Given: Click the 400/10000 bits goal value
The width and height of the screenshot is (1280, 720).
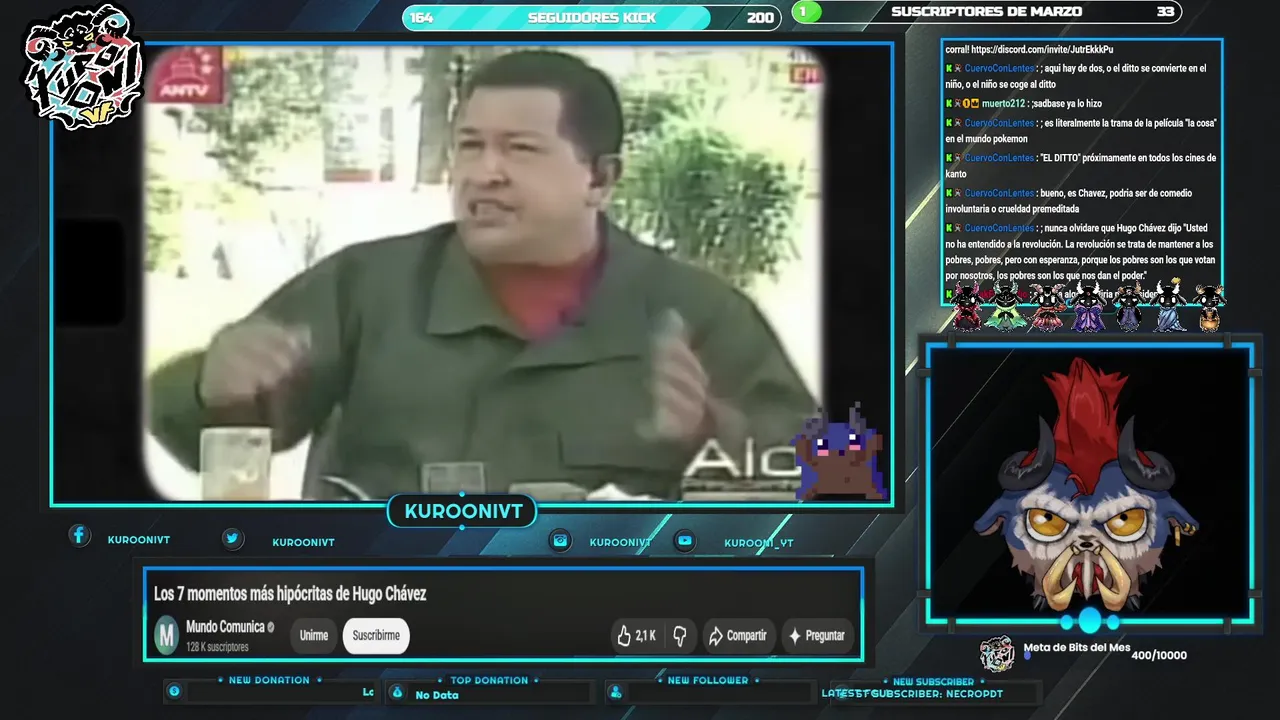Looking at the screenshot, I should (1159, 655).
